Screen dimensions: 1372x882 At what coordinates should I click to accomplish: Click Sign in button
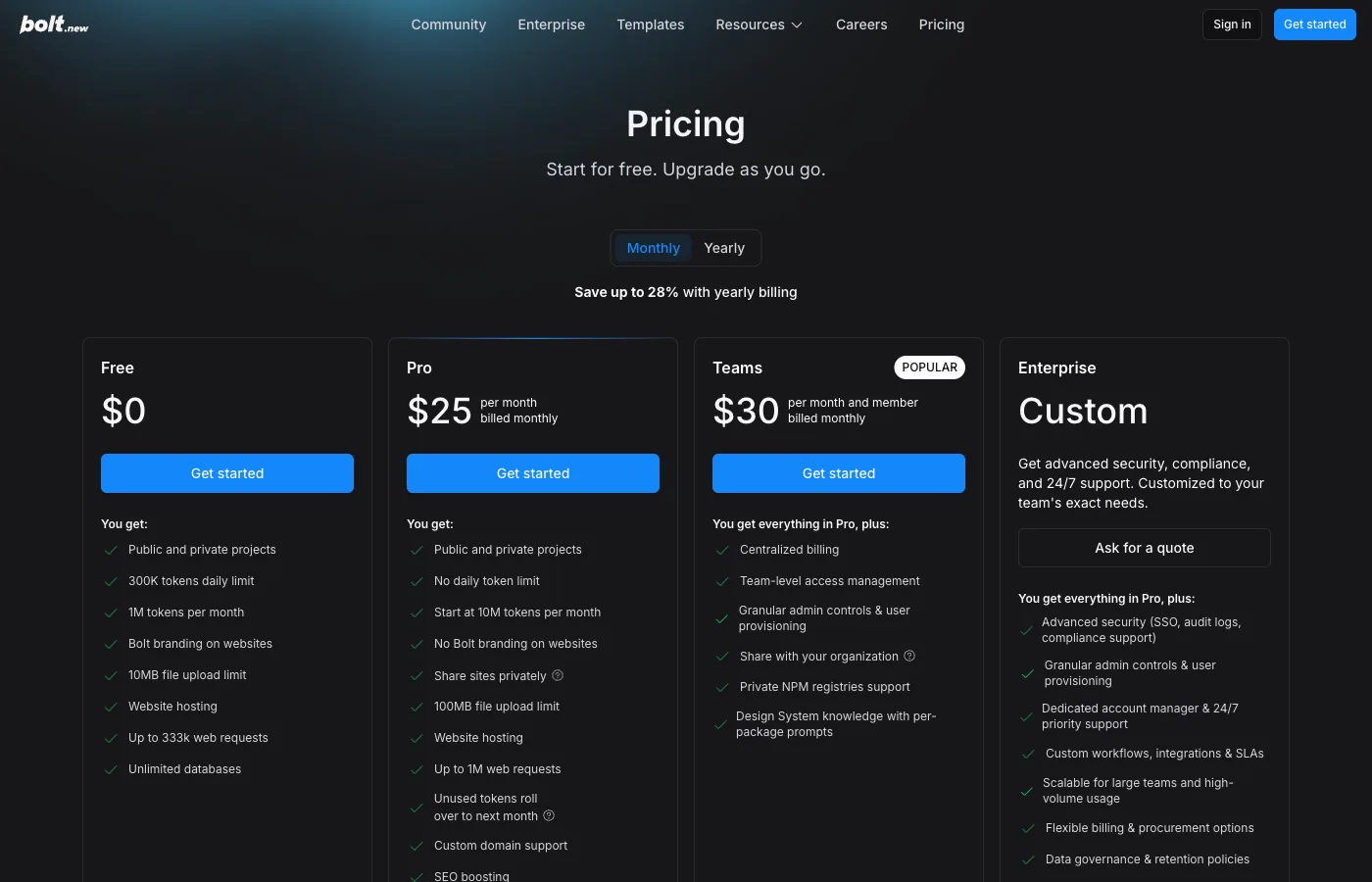pyautogui.click(x=1232, y=24)
